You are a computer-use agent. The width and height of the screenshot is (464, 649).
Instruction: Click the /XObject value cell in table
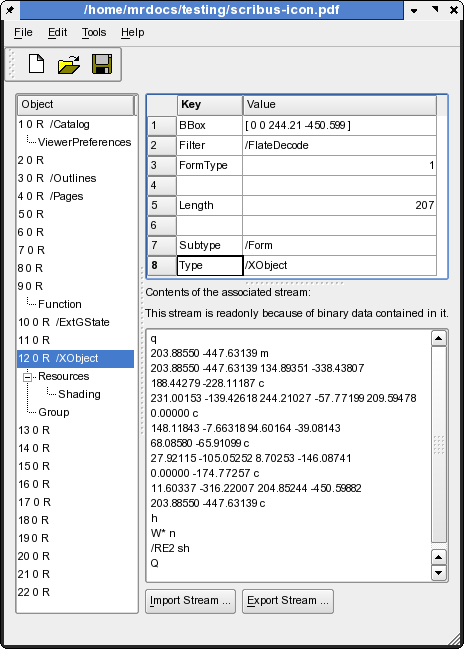tap(339, 265)
